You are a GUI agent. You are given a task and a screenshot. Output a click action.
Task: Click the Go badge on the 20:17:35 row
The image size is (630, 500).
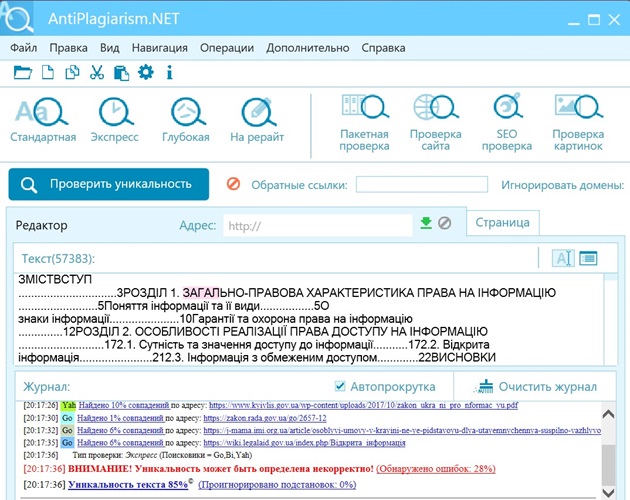(x=67, y=443)
